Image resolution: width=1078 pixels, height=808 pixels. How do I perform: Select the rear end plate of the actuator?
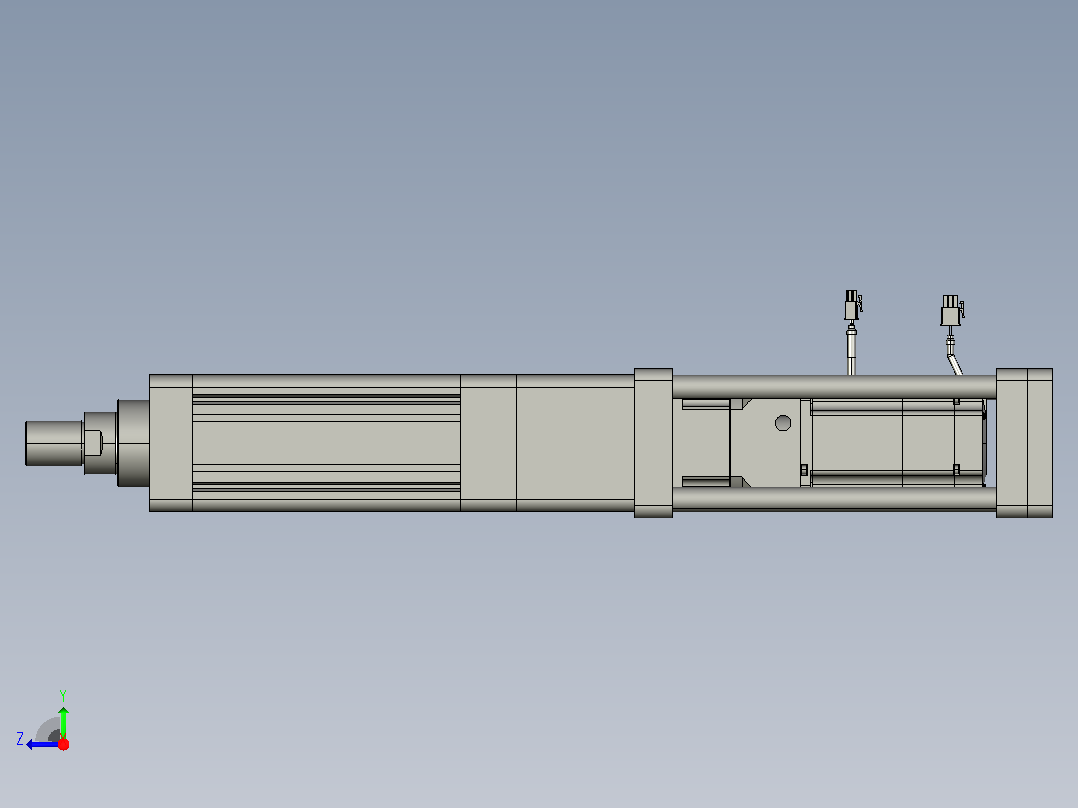coord(1024,443)
